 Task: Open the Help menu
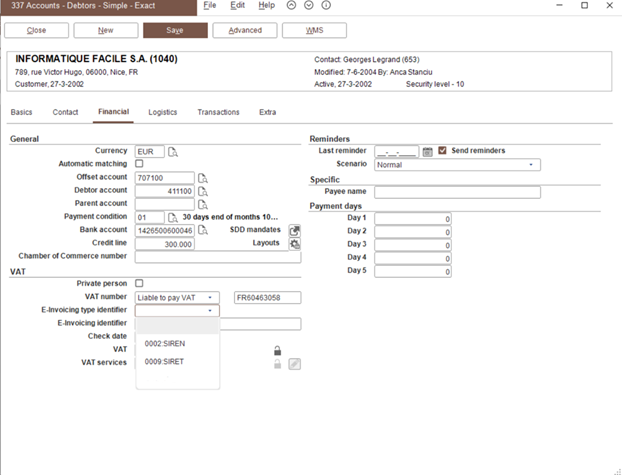(x=266, y=5)
